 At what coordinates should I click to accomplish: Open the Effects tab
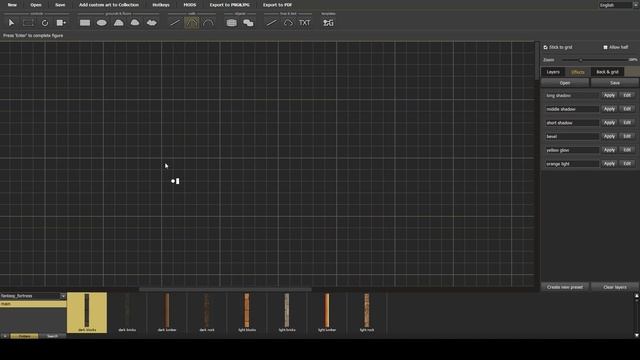click(x=578, y=72)
